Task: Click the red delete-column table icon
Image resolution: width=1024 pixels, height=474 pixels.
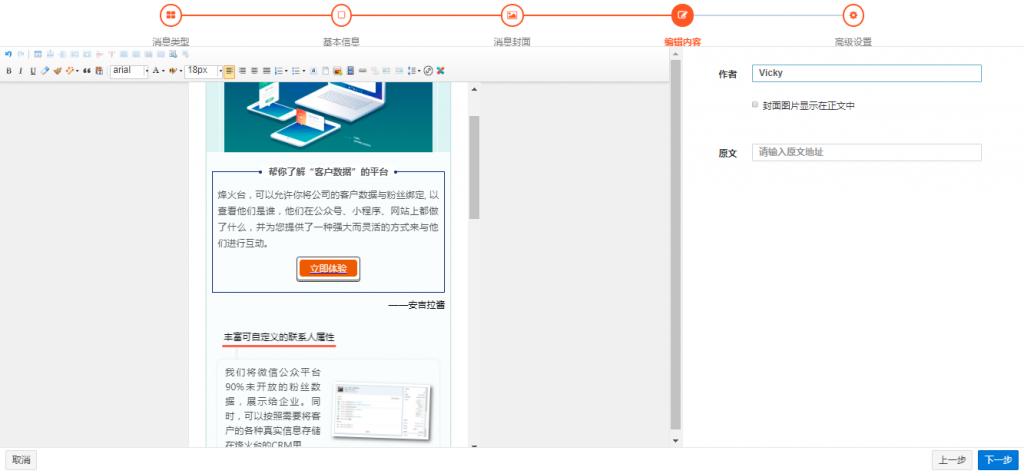Action: (x=112, y=54)
